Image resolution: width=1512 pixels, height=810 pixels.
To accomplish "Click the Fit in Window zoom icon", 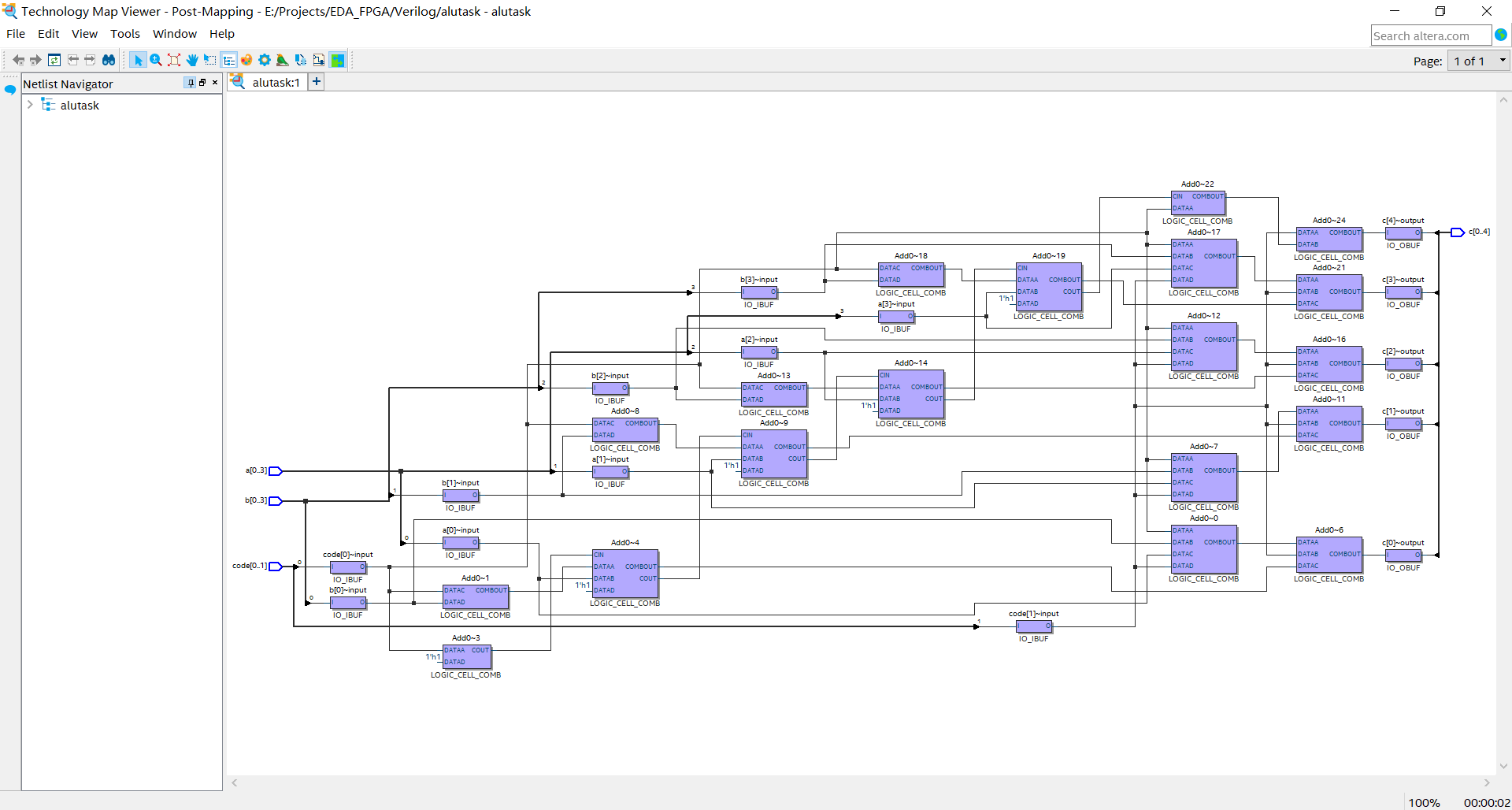I will click(174, 60).
